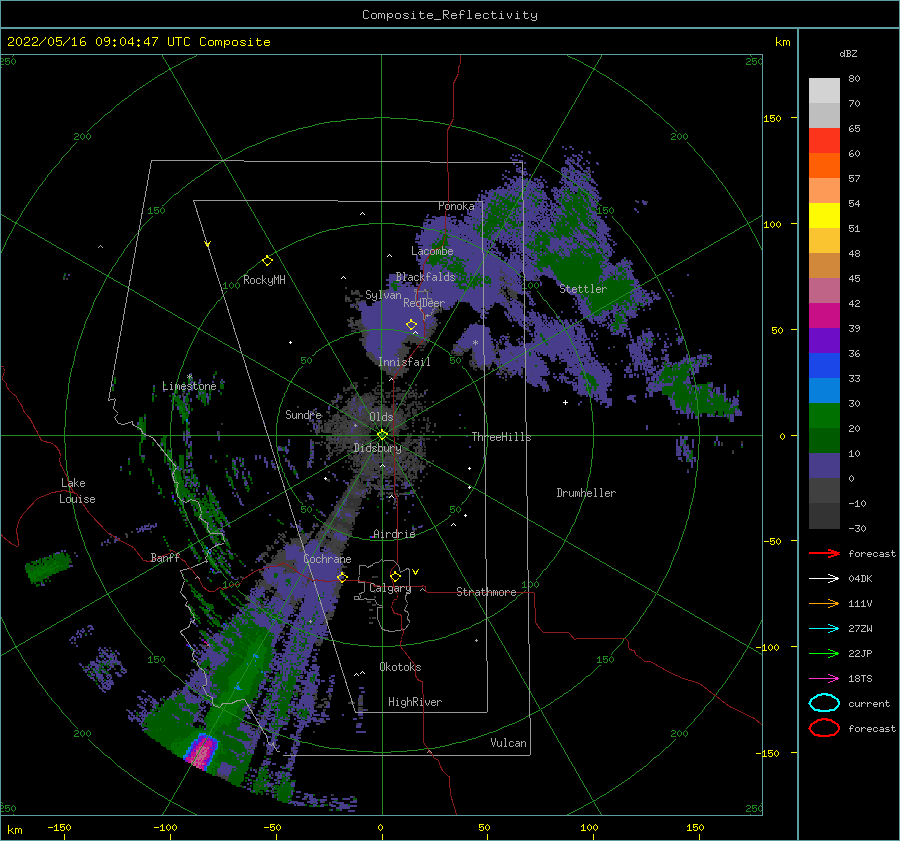Click the Strathmore label

486,592
